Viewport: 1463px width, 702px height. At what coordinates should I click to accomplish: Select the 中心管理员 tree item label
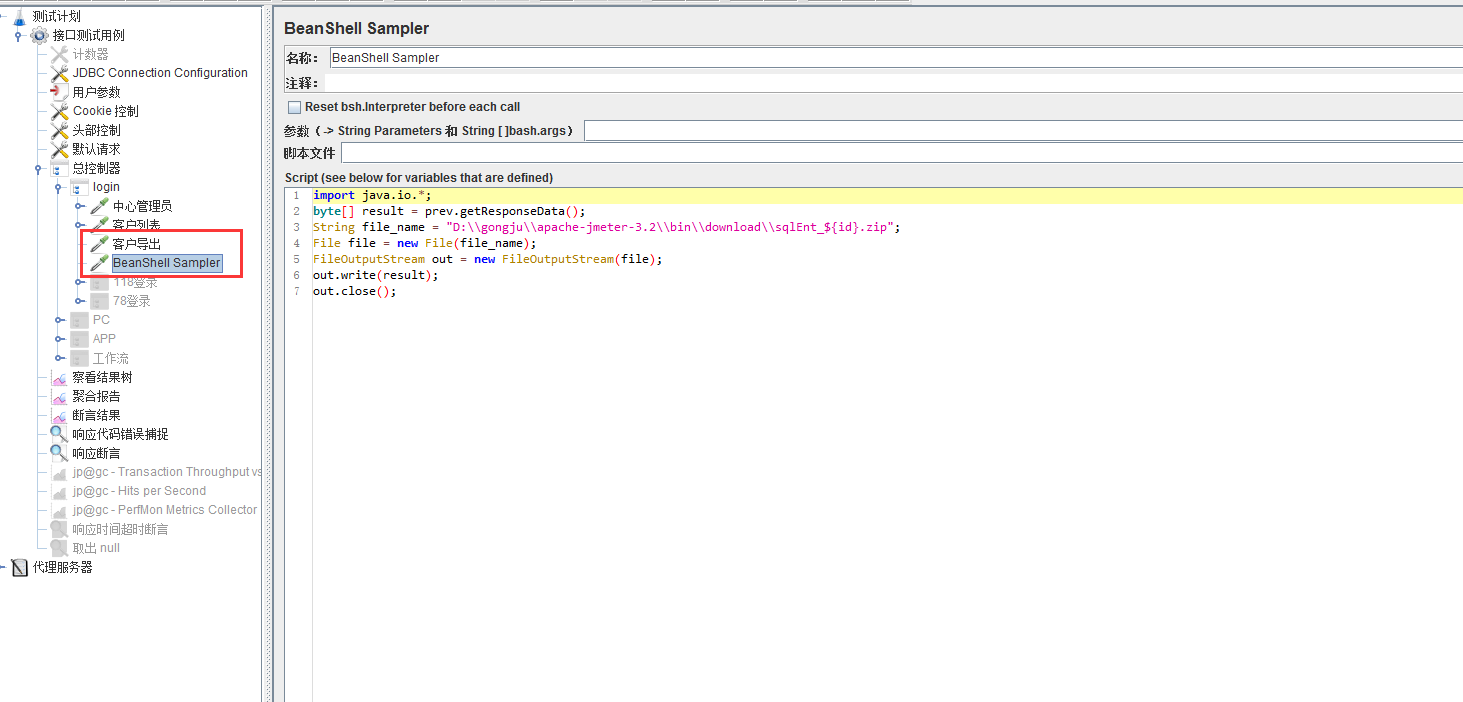142,206
